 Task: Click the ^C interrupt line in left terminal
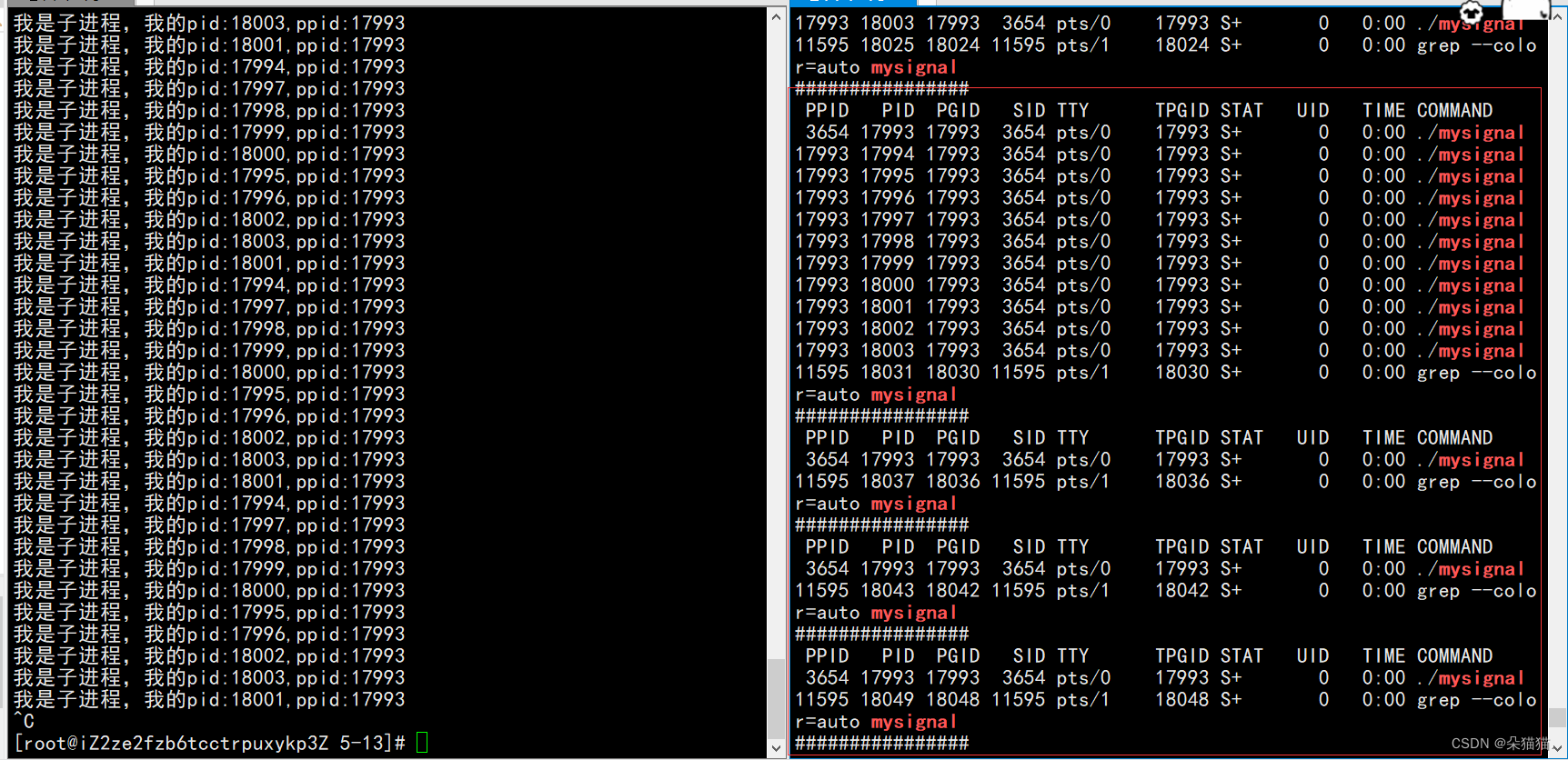[24, 721]
